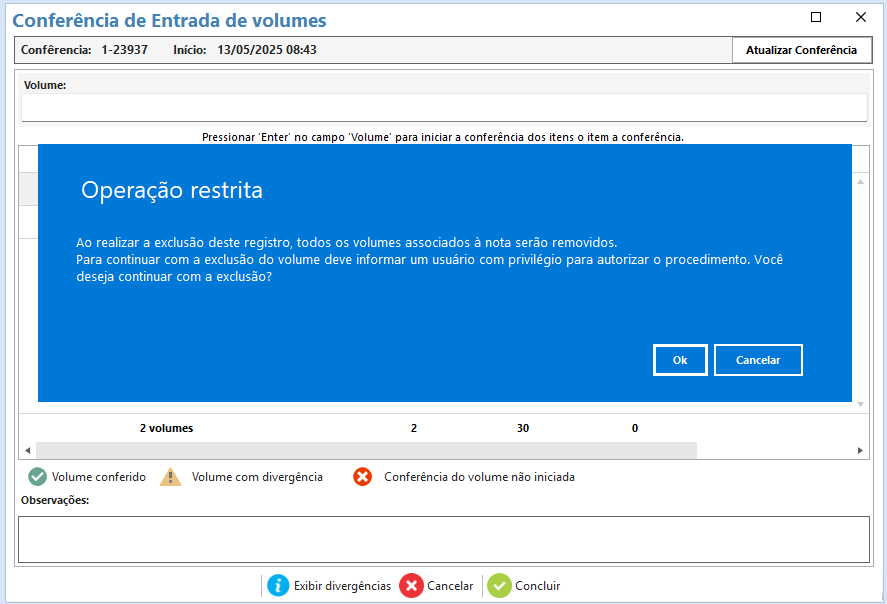Close the Conferência de Entrada de volumes window
This screenshot has width=887, height=604.
tap(860, 17)
